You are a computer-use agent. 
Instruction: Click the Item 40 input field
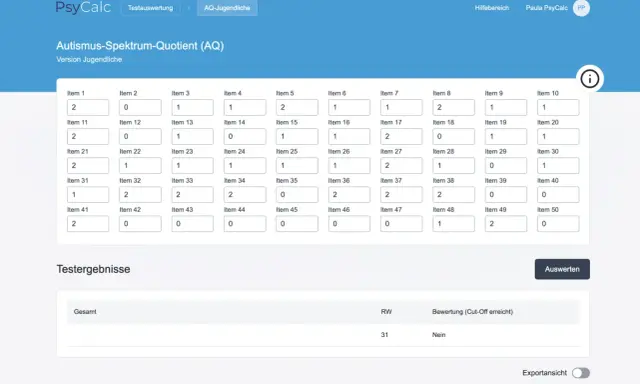pyautogui.click(x=558, y=195)
